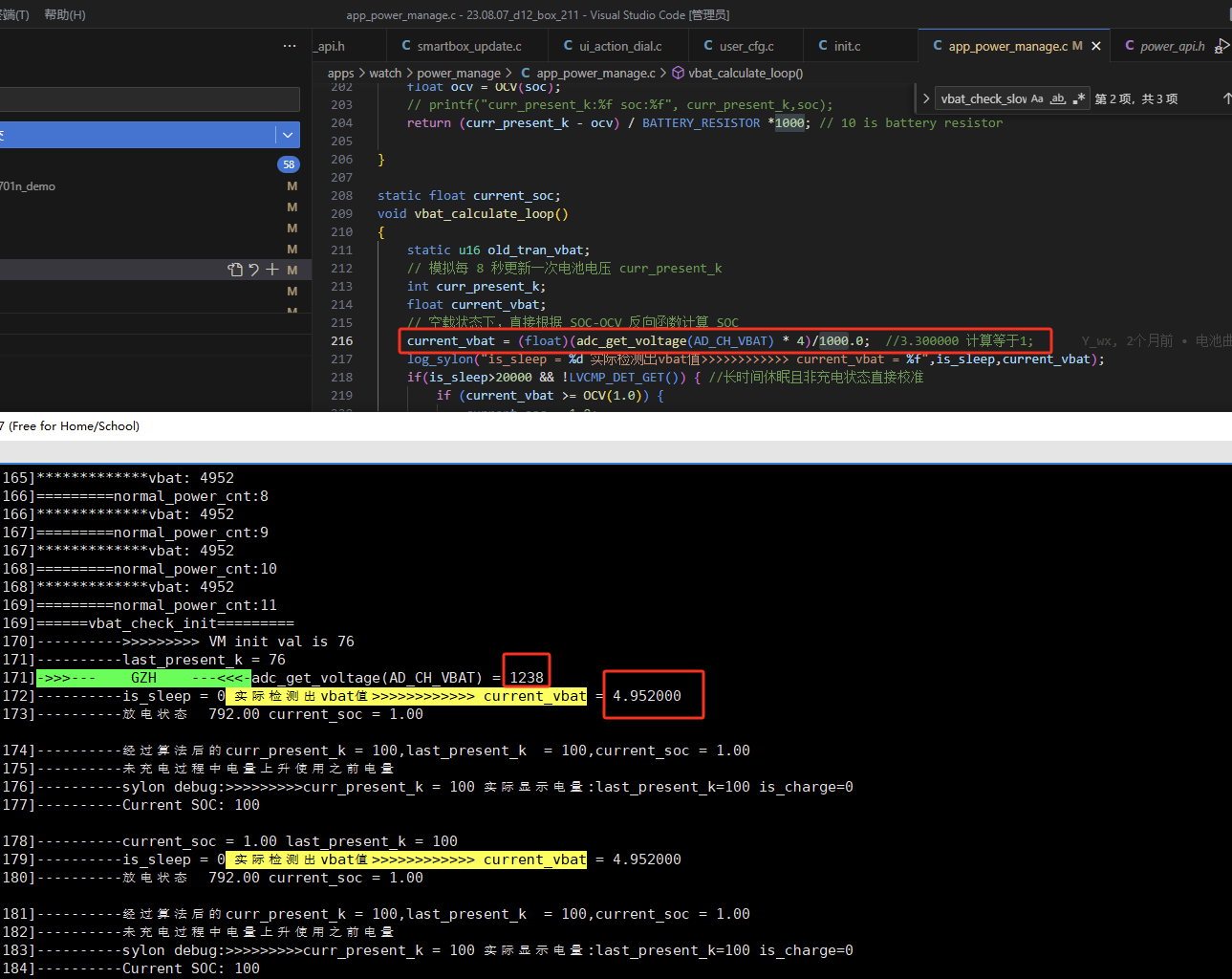Click BATTERY_RESISTOR in line 204
This screenshot has width=1232, height=979.
point(701,123)
